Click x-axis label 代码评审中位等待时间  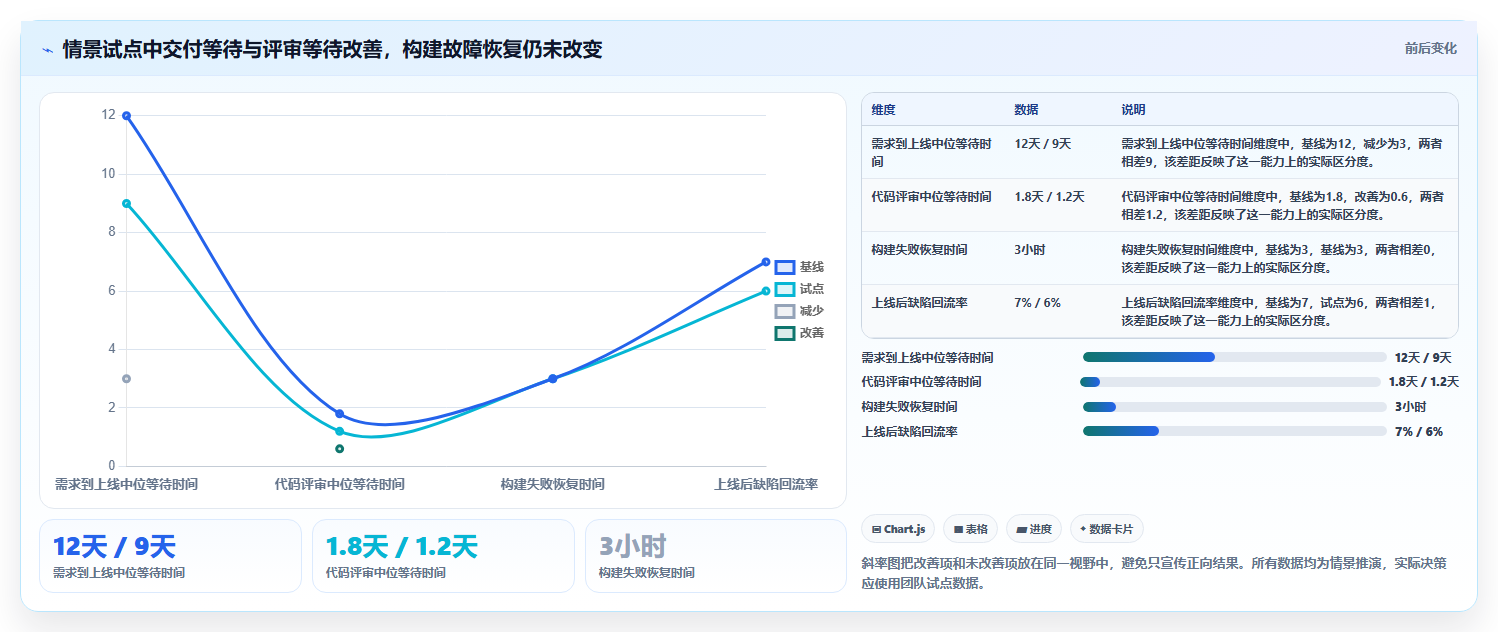click(x=340, y=484)
